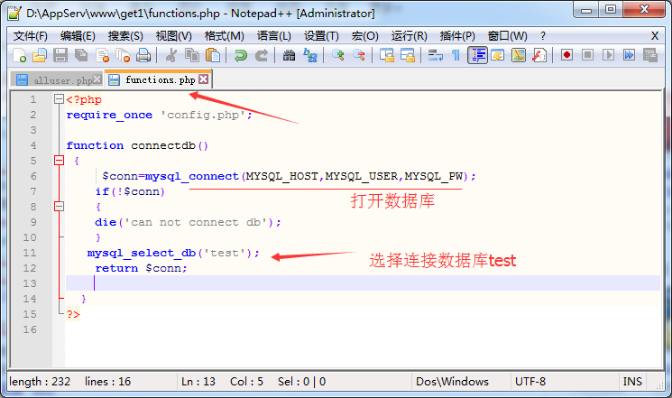Click the Zoom in magnifier icon
This screenshot has width=672, height=398.
pyautogui.click(x=338, y=55)
